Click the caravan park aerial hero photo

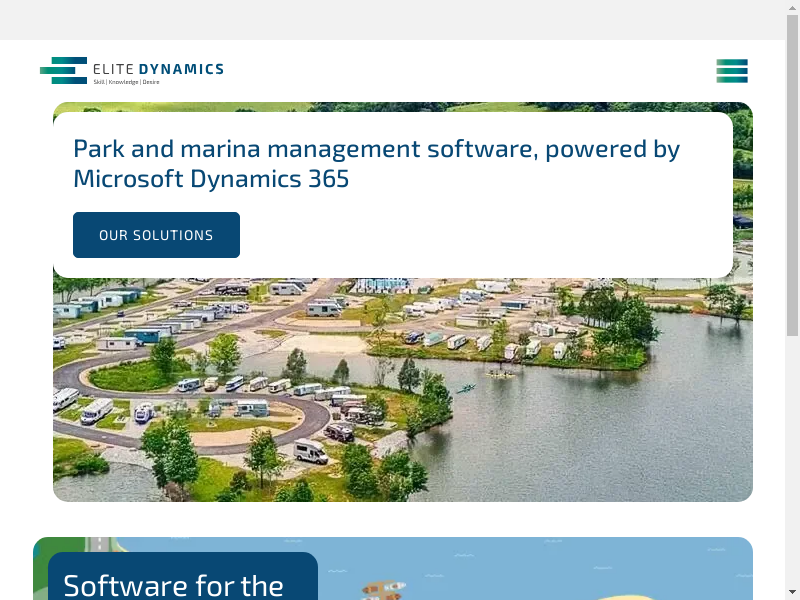click(x=560, y=420)
